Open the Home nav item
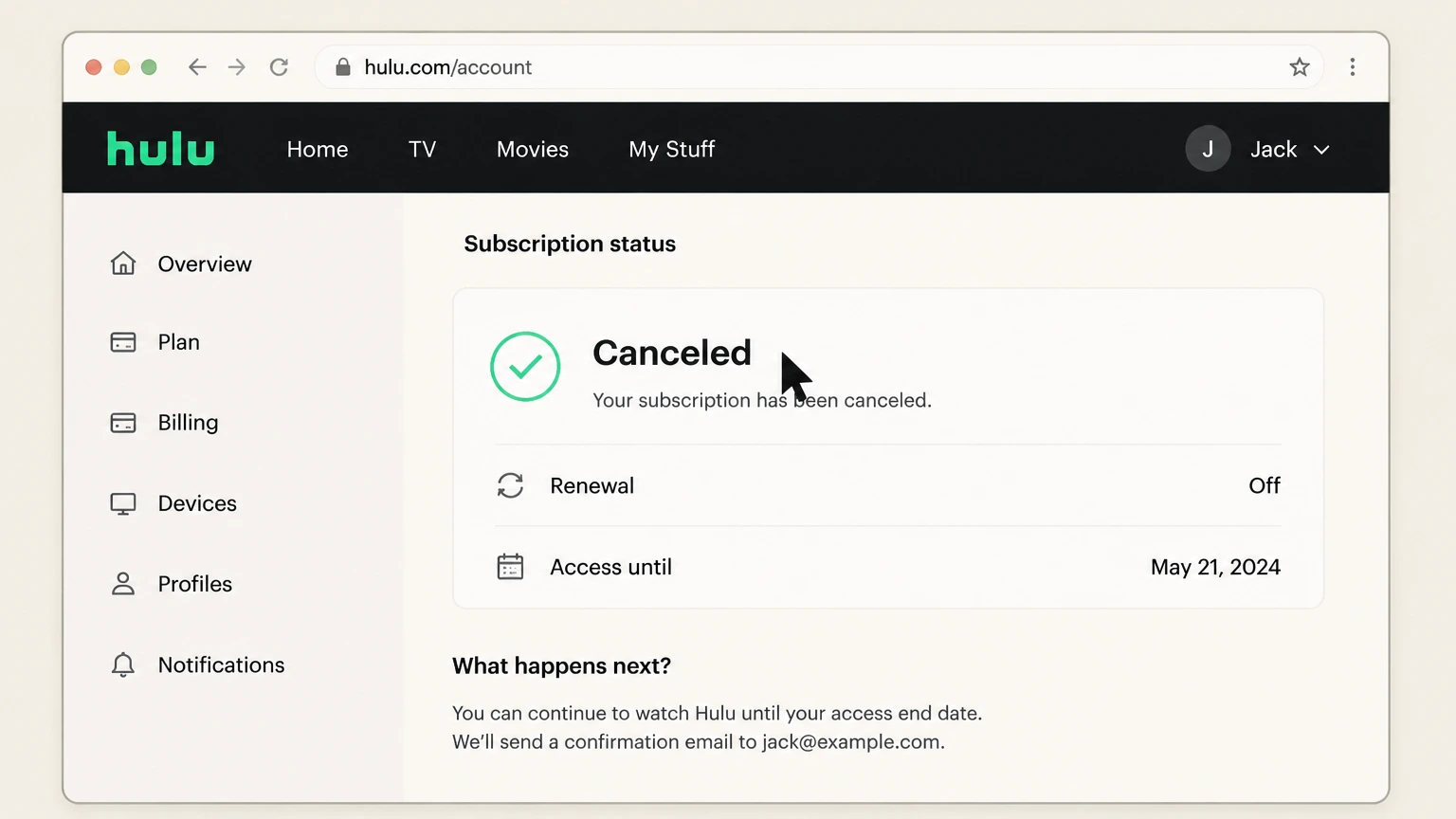The height and width of the screenshot is (819, 1456). 318,149
